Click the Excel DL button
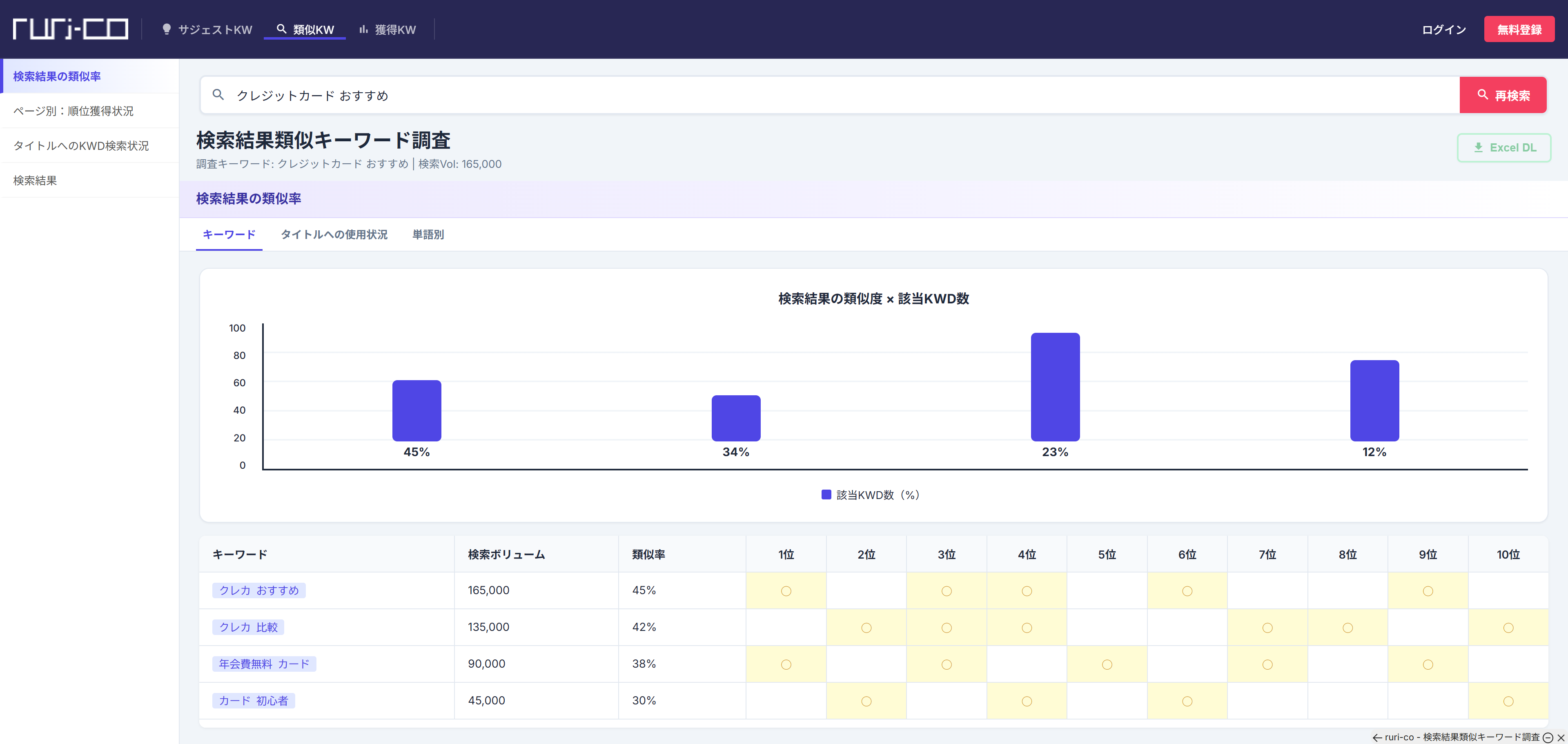 coord(1503,147)
